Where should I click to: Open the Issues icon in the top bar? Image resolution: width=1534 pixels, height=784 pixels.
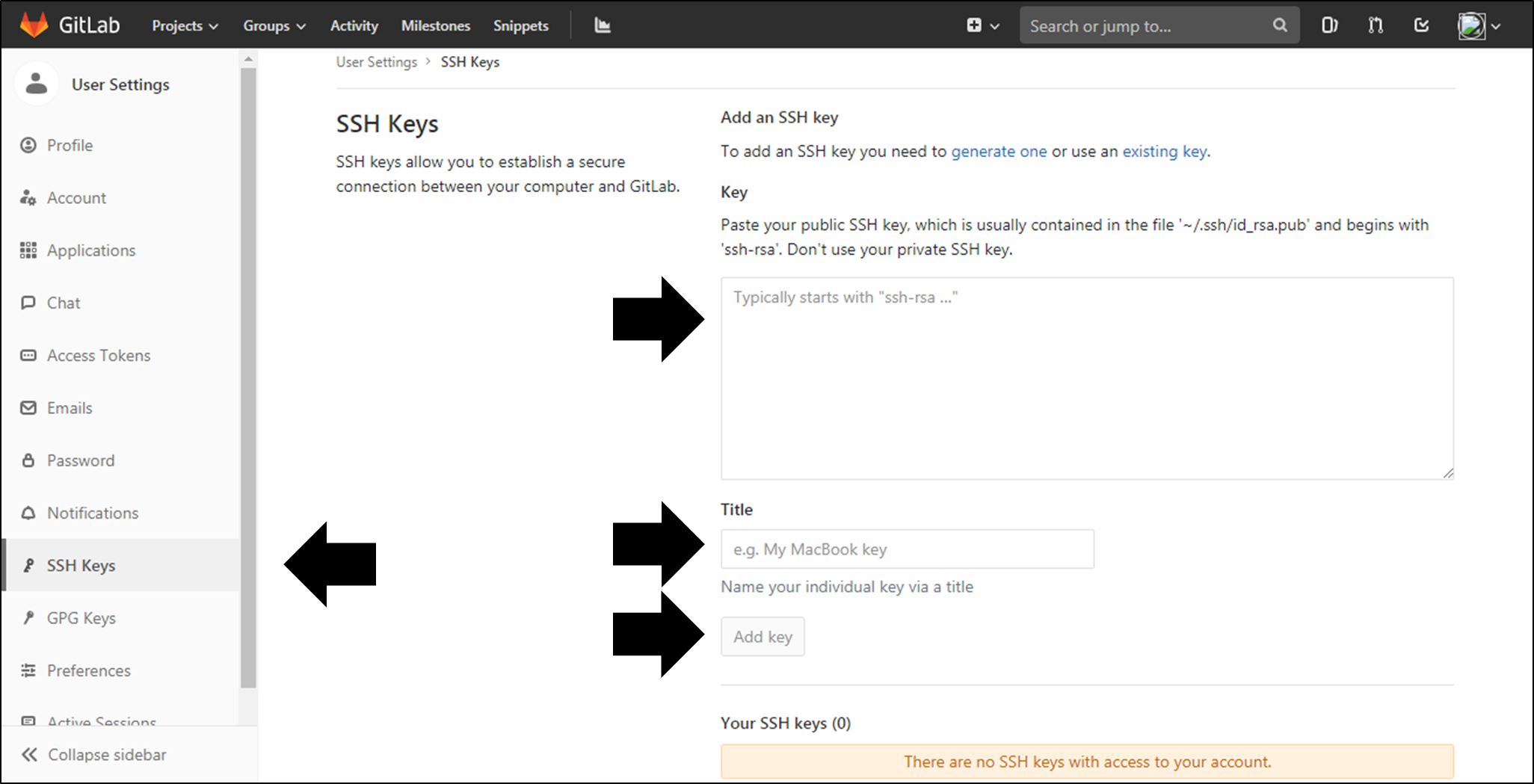pyautogui.click(x=1329, y=25)
